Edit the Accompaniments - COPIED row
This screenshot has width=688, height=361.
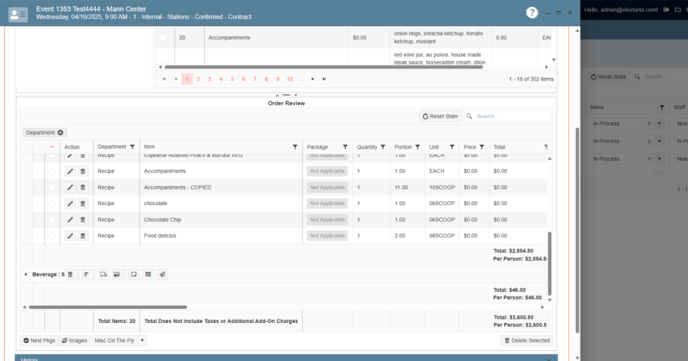(x=70, y=187)
